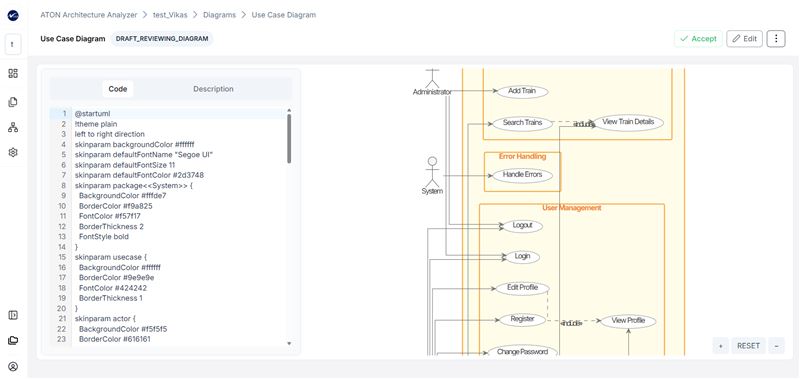Click the 'Change Password' use case oval
The image size is (800, 379).
[x=522, y=351]
